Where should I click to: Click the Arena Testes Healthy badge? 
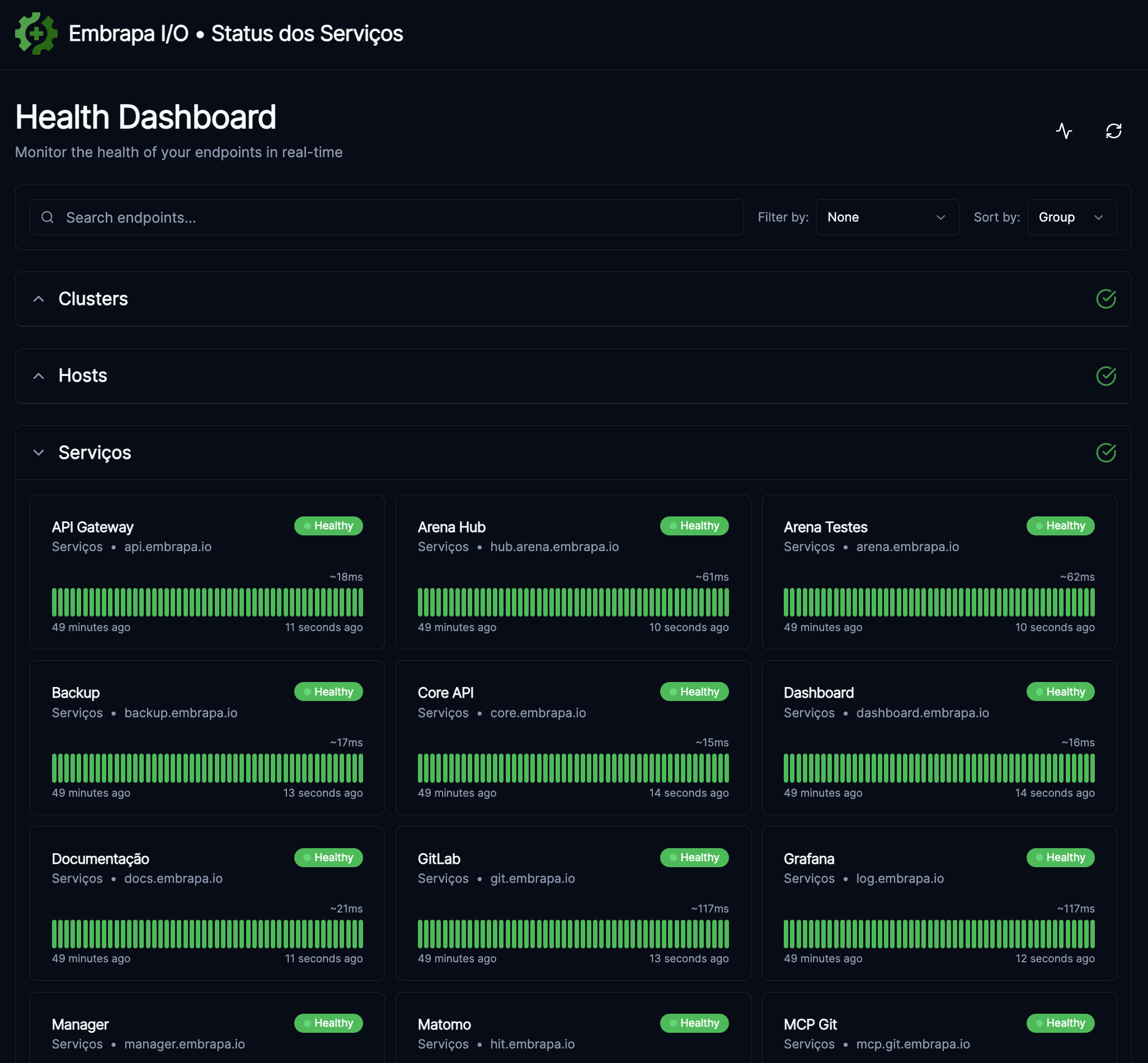tap(1060, 526)
